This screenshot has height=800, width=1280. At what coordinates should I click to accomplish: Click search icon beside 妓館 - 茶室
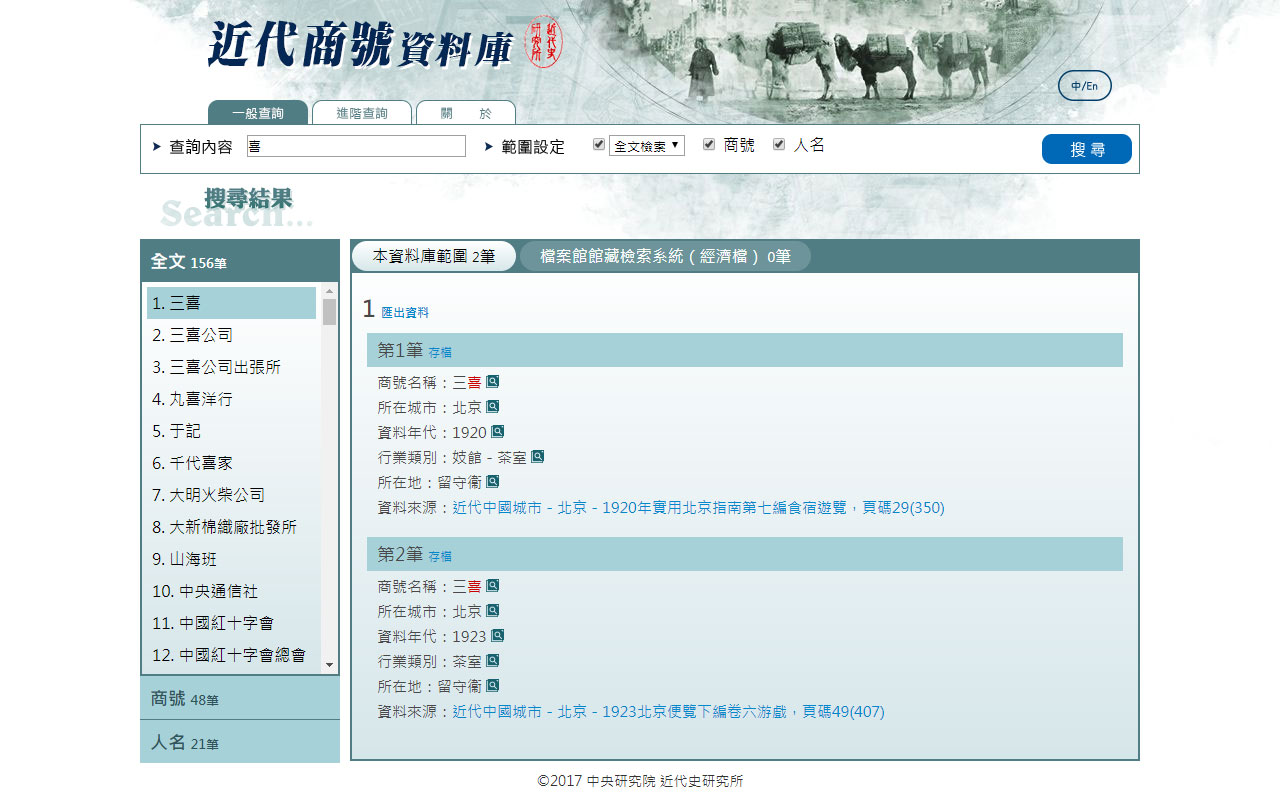537,456
